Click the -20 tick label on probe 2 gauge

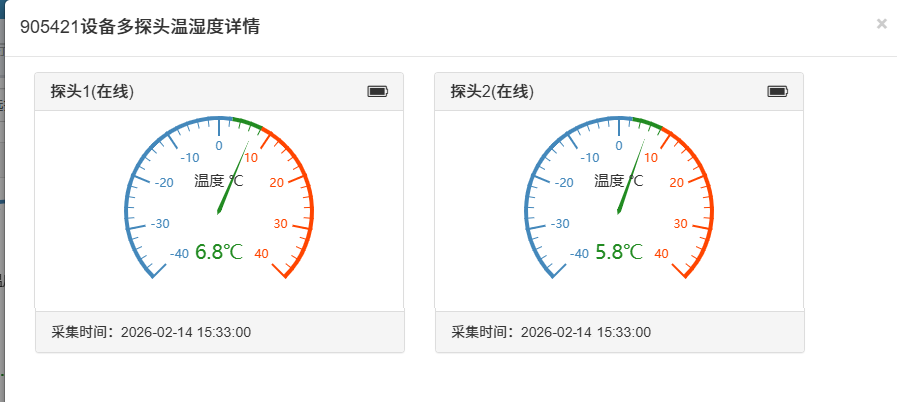pos(562,182)
